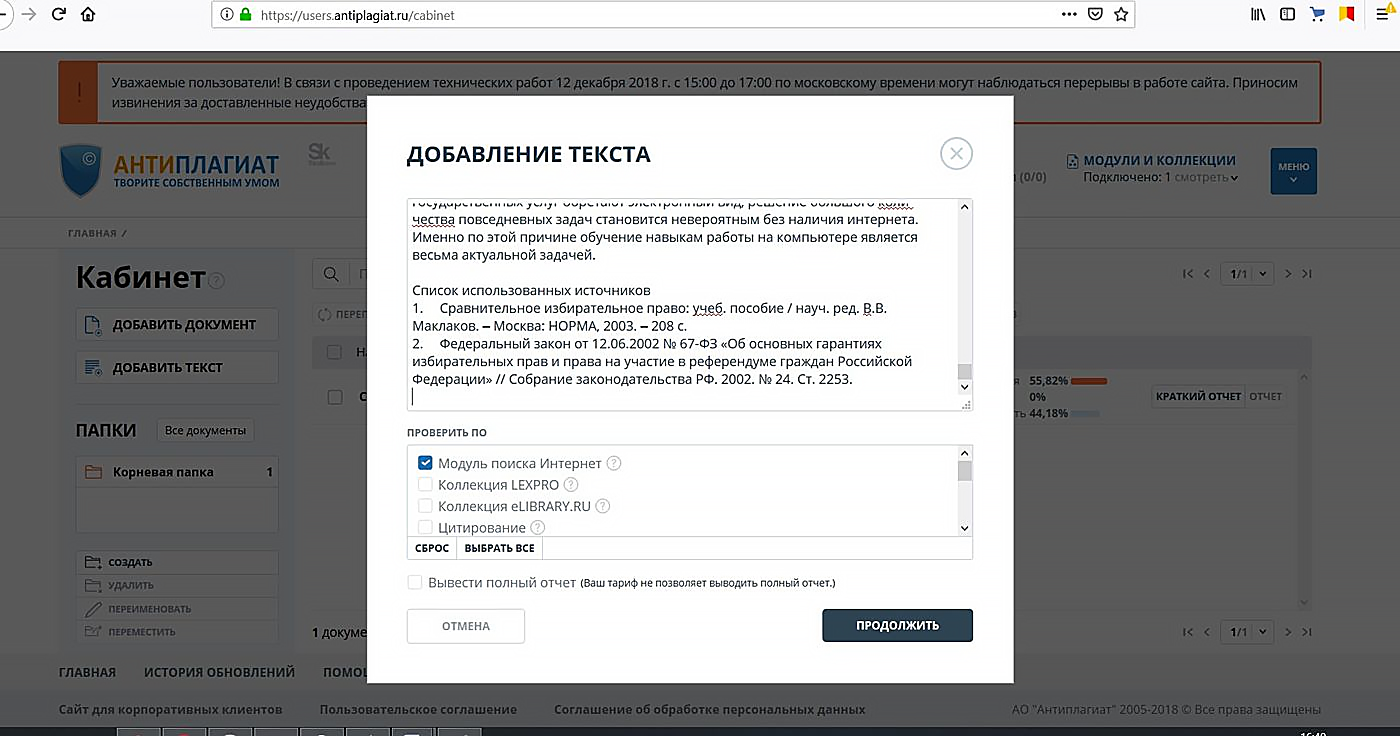The image size is (1400, 736).
Task: Open bottom page number 1/1 dropdown
Action: [1246, 632]
